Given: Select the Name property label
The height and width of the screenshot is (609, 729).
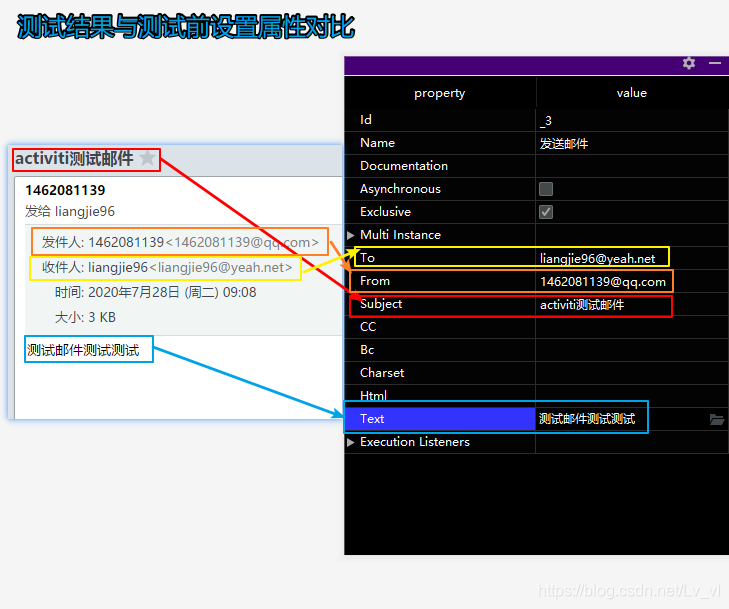Looking at the screenshot, I should (x=377, y=143).
